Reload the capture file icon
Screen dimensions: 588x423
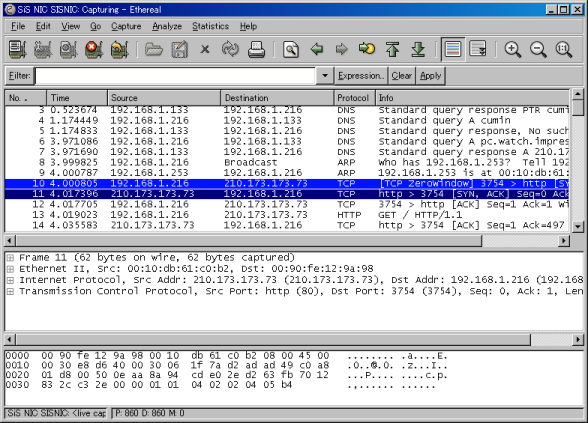tap(230, 49)
